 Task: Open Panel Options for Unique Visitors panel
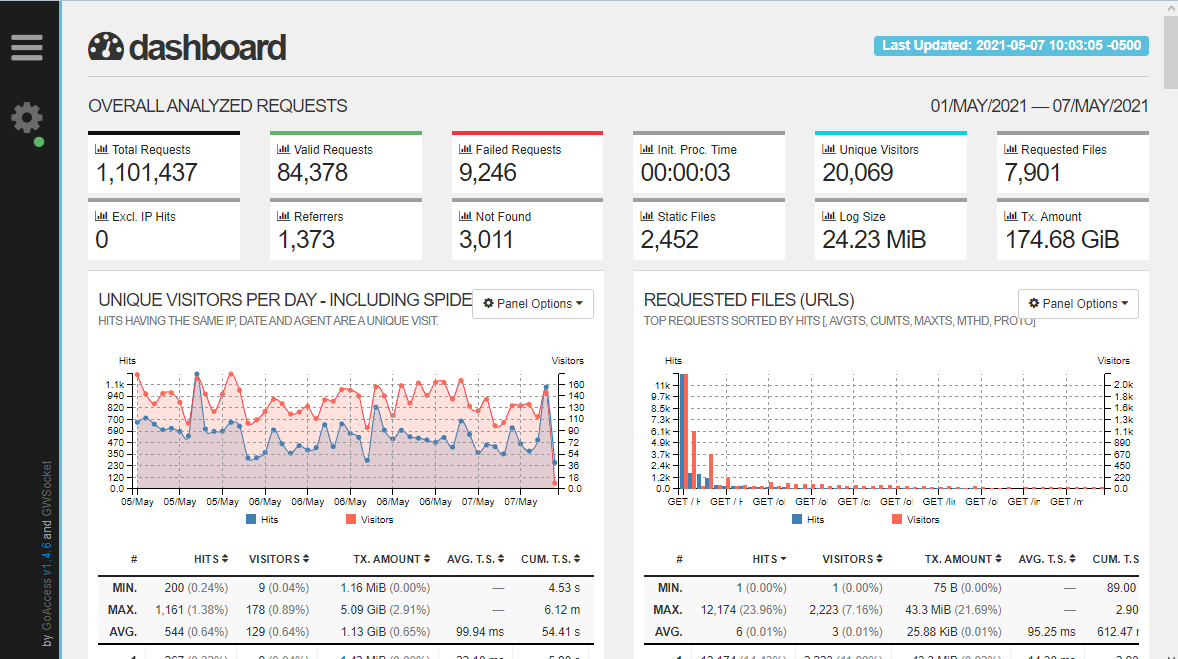pyautogui.click(x=533, y=304)
